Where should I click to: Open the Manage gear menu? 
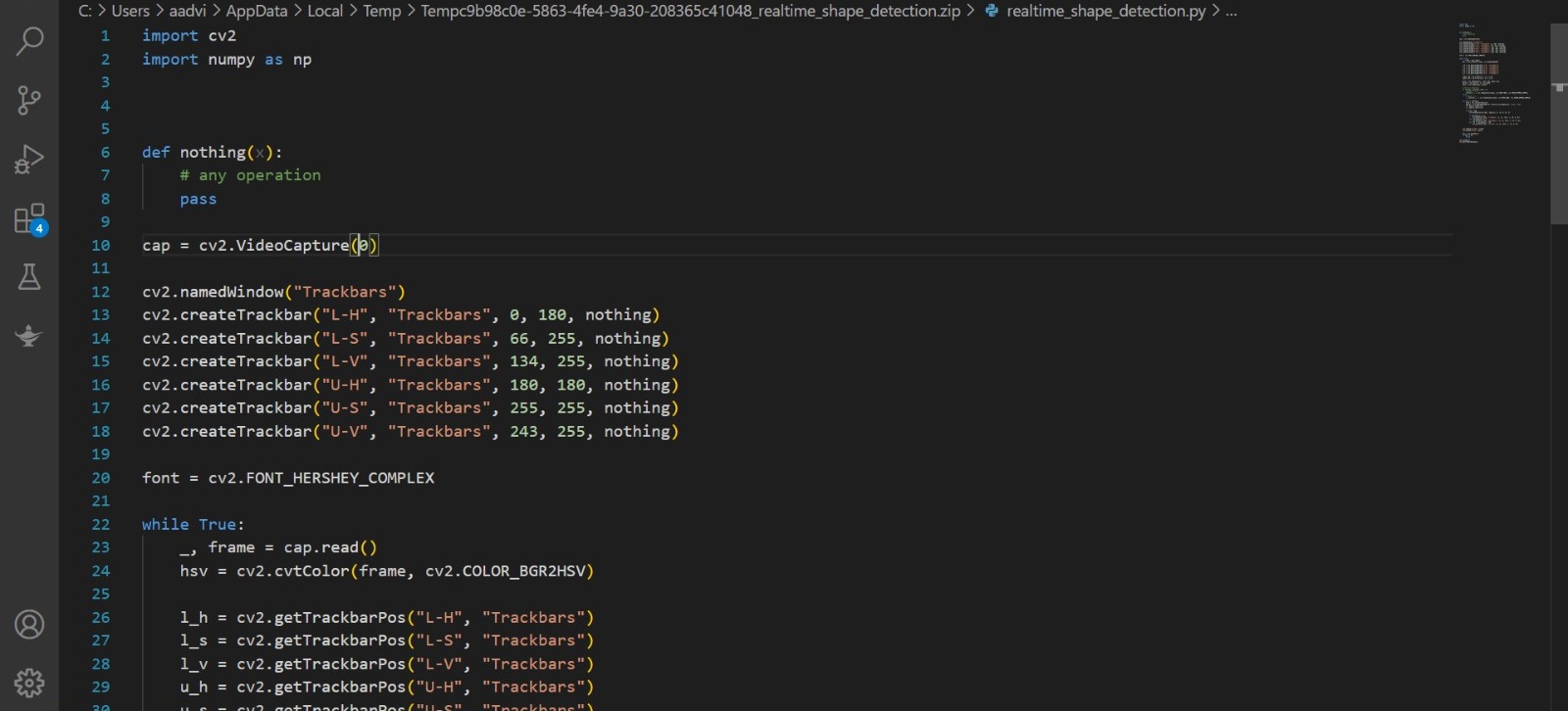coord(29,683)
